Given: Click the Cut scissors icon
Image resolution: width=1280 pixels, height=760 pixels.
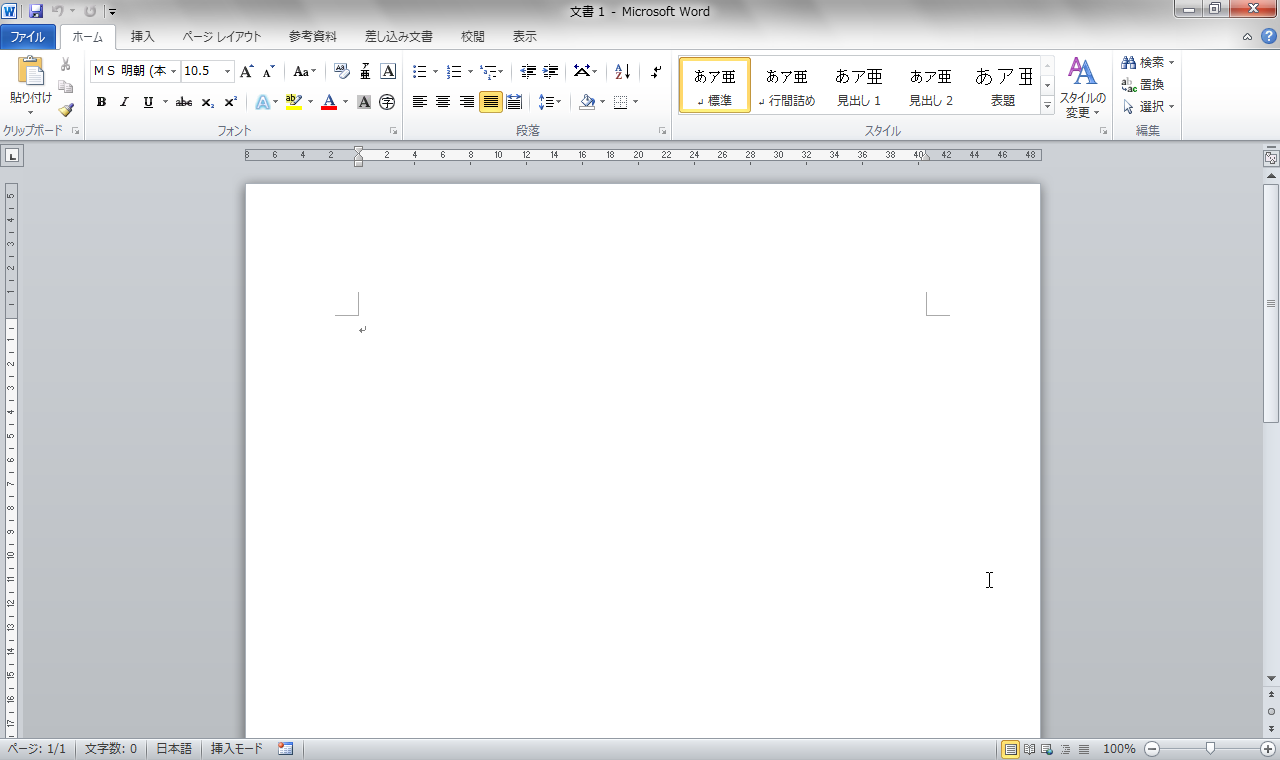Looking at the screenshot, I should tap(66, 64).
